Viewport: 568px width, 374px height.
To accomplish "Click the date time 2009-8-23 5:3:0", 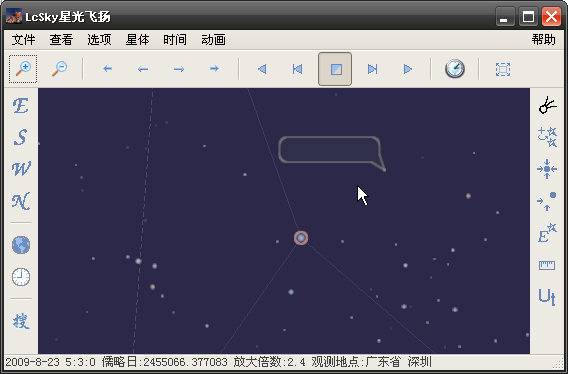I will (51, 362).
